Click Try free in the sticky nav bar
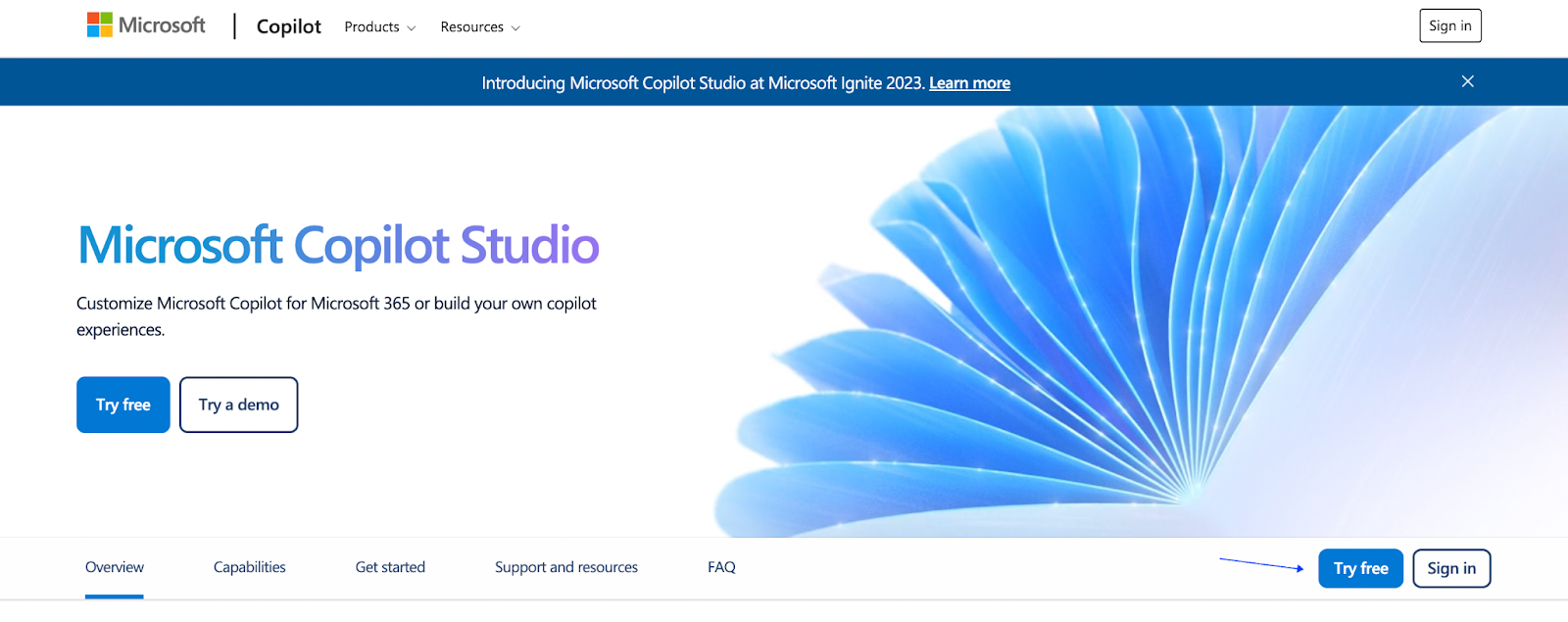Viewport: 1568px width, 622px height. coord(1360,568)
